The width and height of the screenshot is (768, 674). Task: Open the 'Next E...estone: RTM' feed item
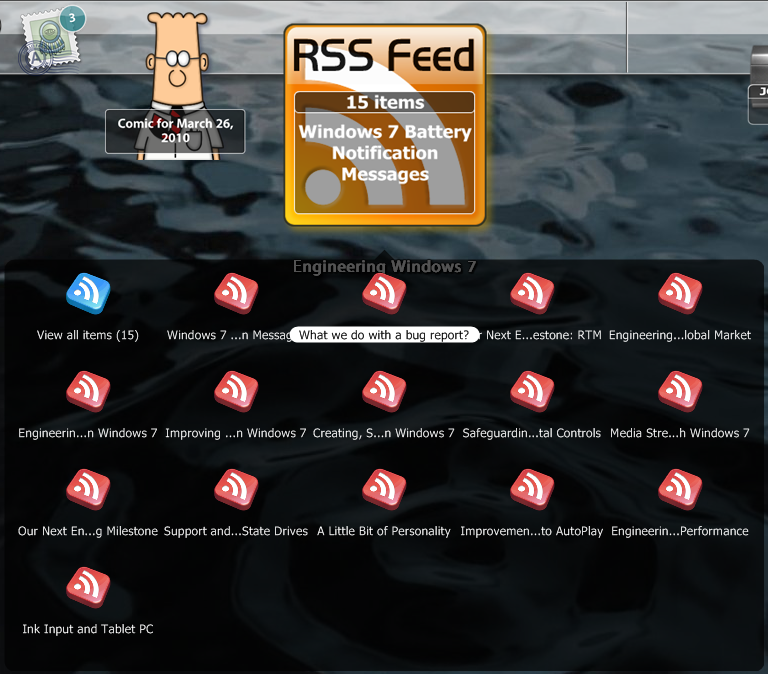pos(532,294)
